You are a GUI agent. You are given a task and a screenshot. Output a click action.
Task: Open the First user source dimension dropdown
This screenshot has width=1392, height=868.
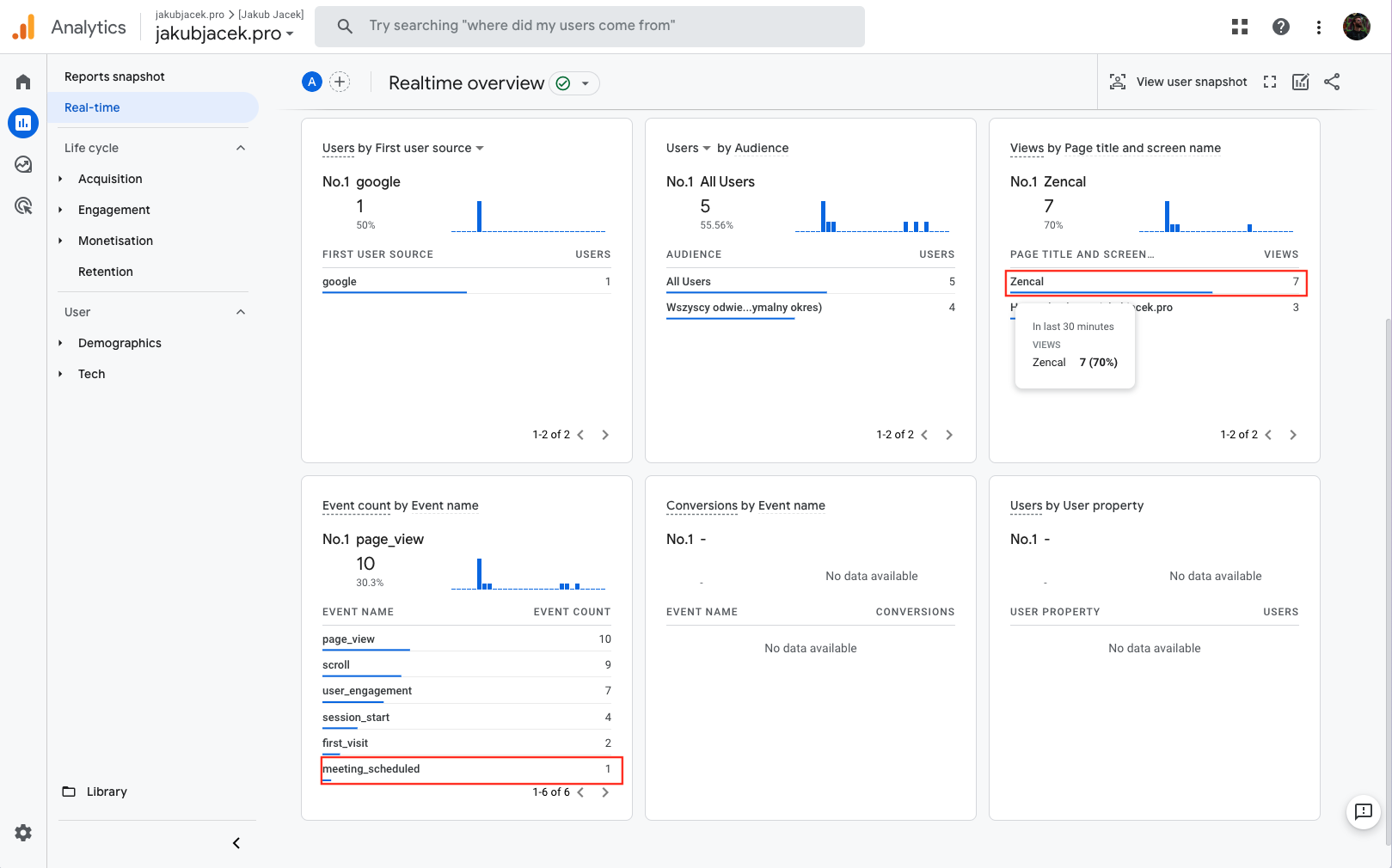481,148
